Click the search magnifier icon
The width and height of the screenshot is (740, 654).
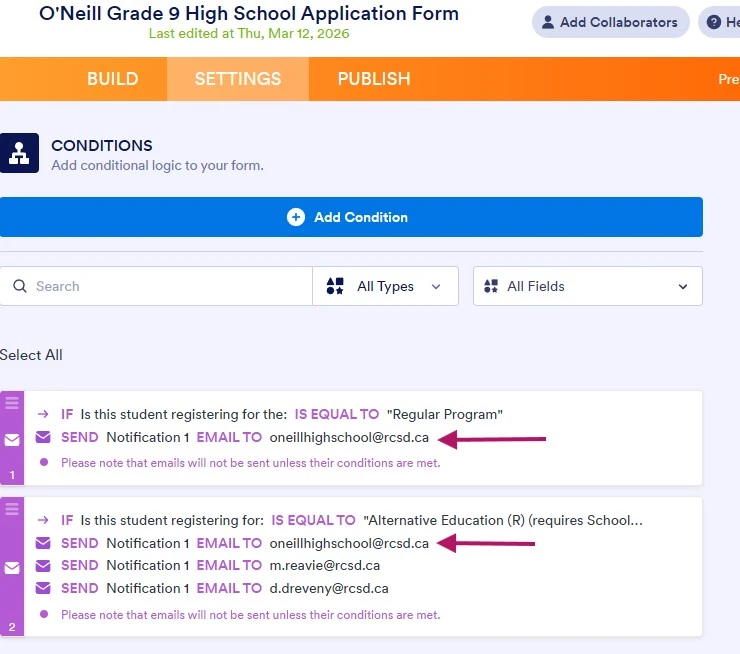(x=20, y=286)
